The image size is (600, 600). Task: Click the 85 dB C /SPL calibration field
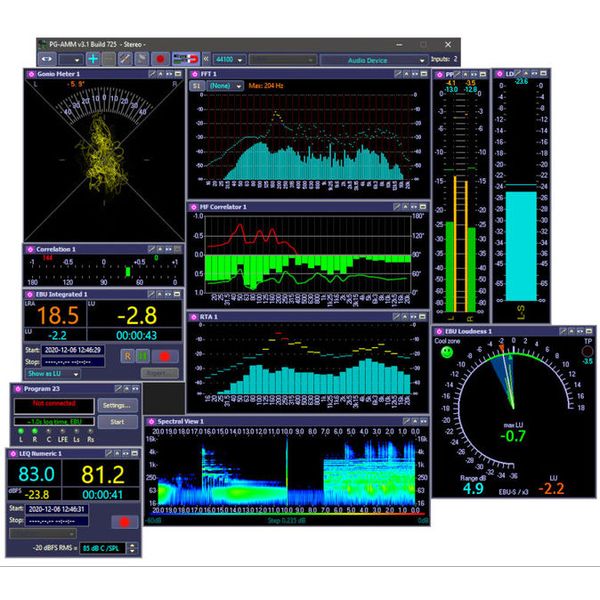click(102, 548)
